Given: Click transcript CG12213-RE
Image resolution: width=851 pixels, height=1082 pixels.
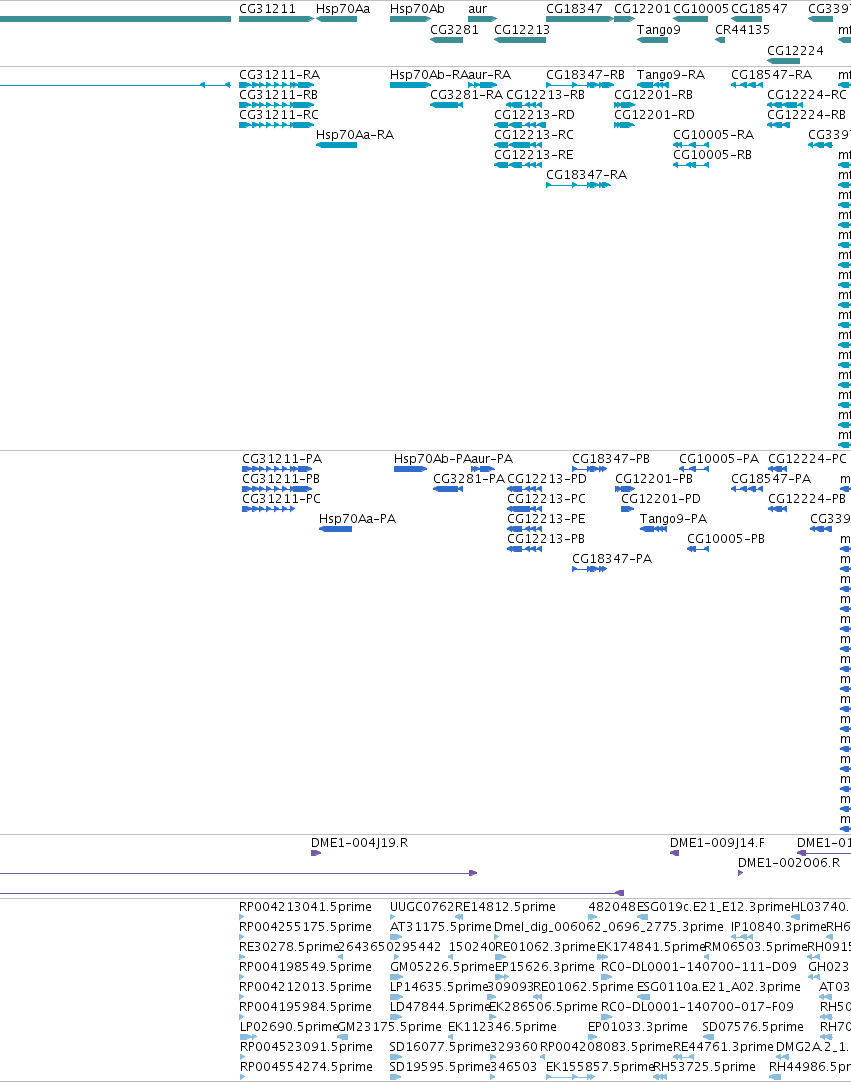Looking at the screenshot, I should (534, 155).
